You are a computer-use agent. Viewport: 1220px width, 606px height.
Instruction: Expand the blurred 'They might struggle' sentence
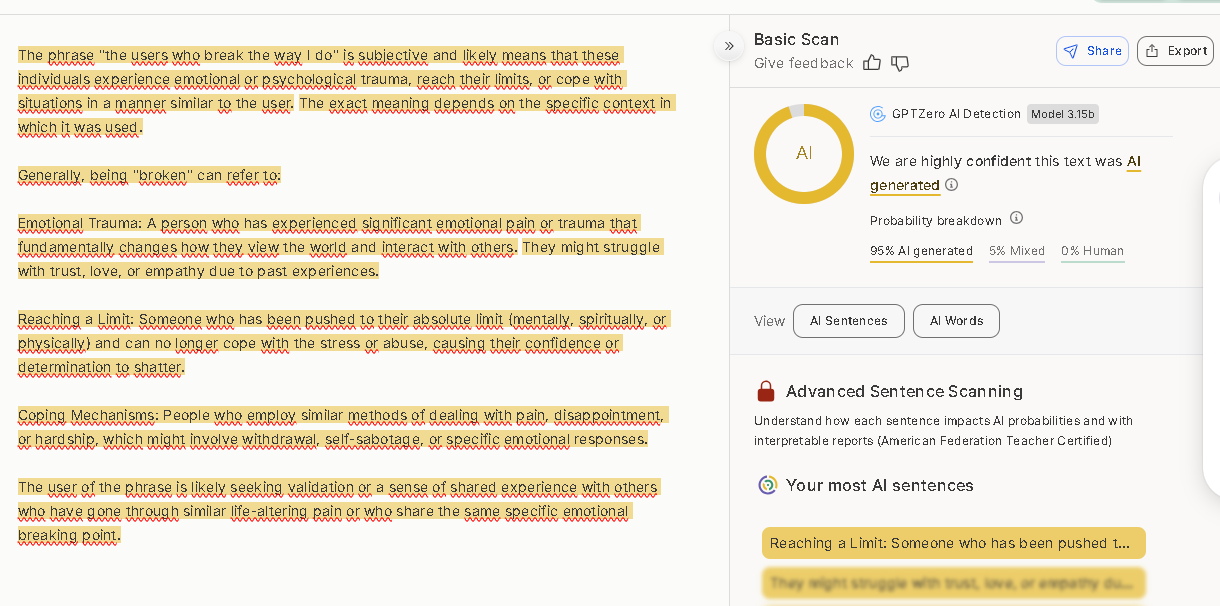(953, 583)
